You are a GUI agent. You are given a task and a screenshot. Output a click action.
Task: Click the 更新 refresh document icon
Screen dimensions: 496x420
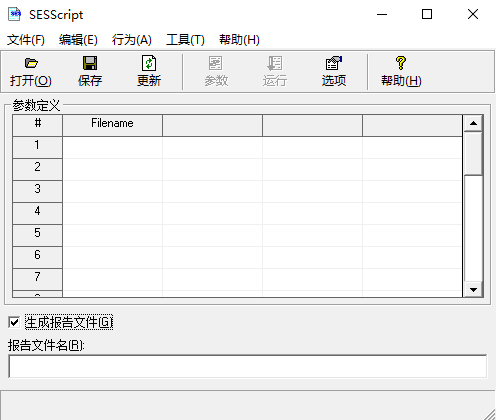pos(149,63)
